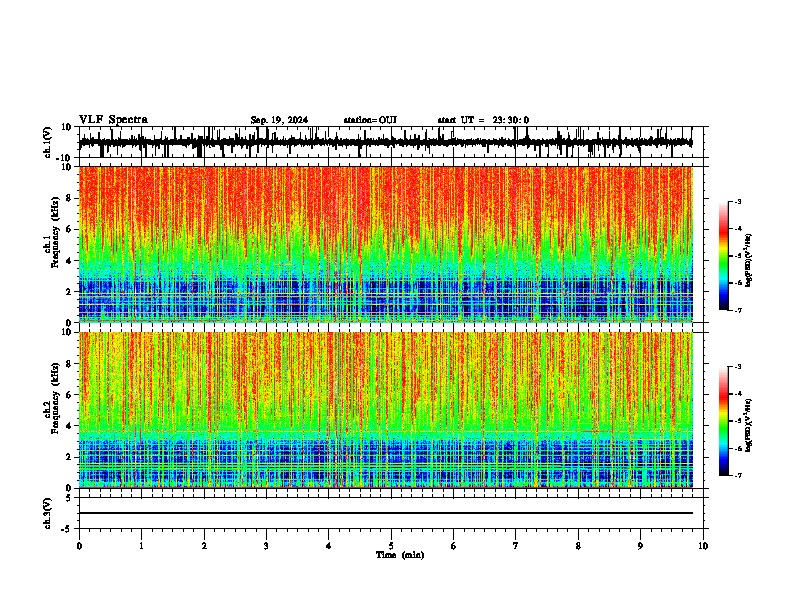Click the "-7" label on ch.1 color bar

coord(737,310)
